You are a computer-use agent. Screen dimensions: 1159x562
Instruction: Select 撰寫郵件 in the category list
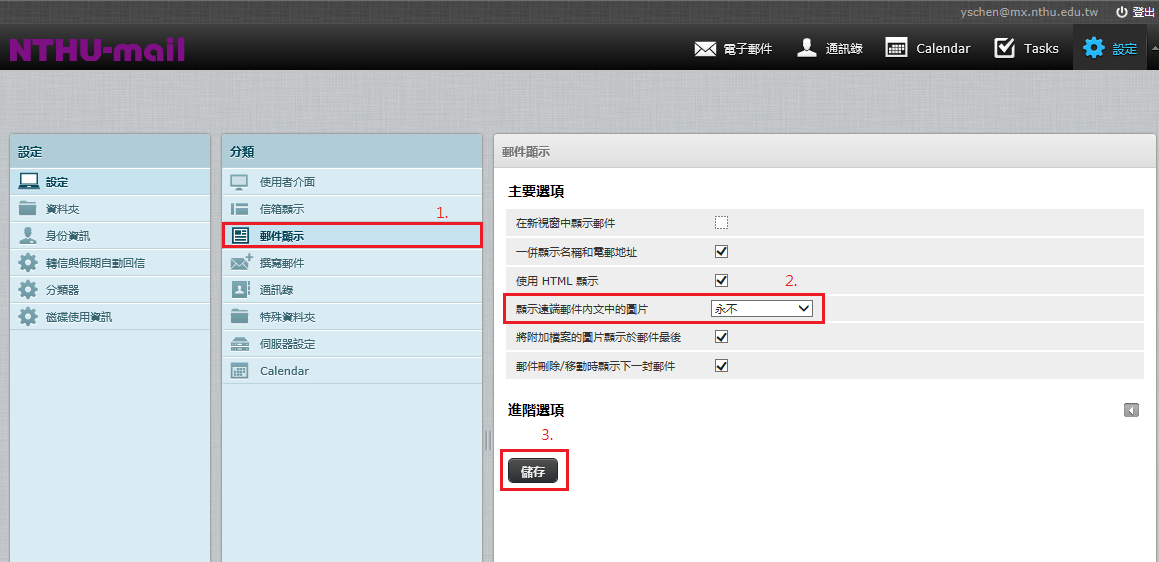281,263
